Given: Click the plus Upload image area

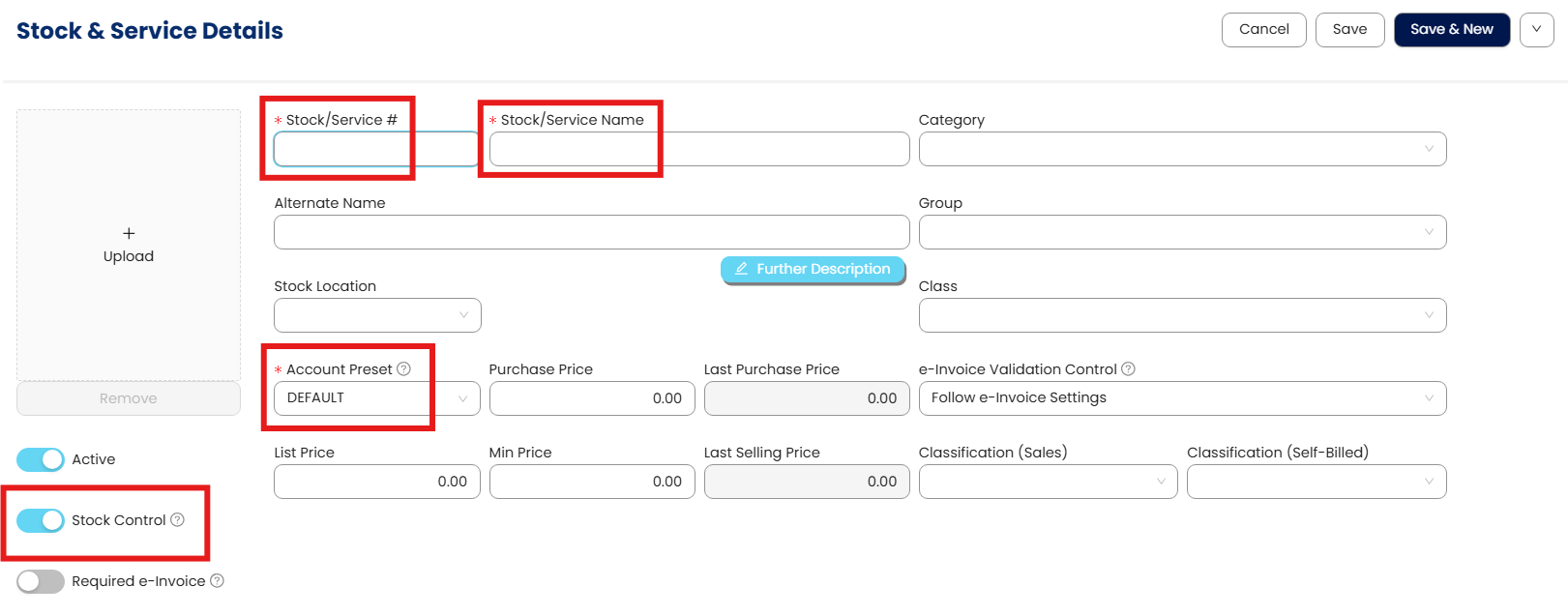Looking at the screenshot, I should tap(129, 245).
